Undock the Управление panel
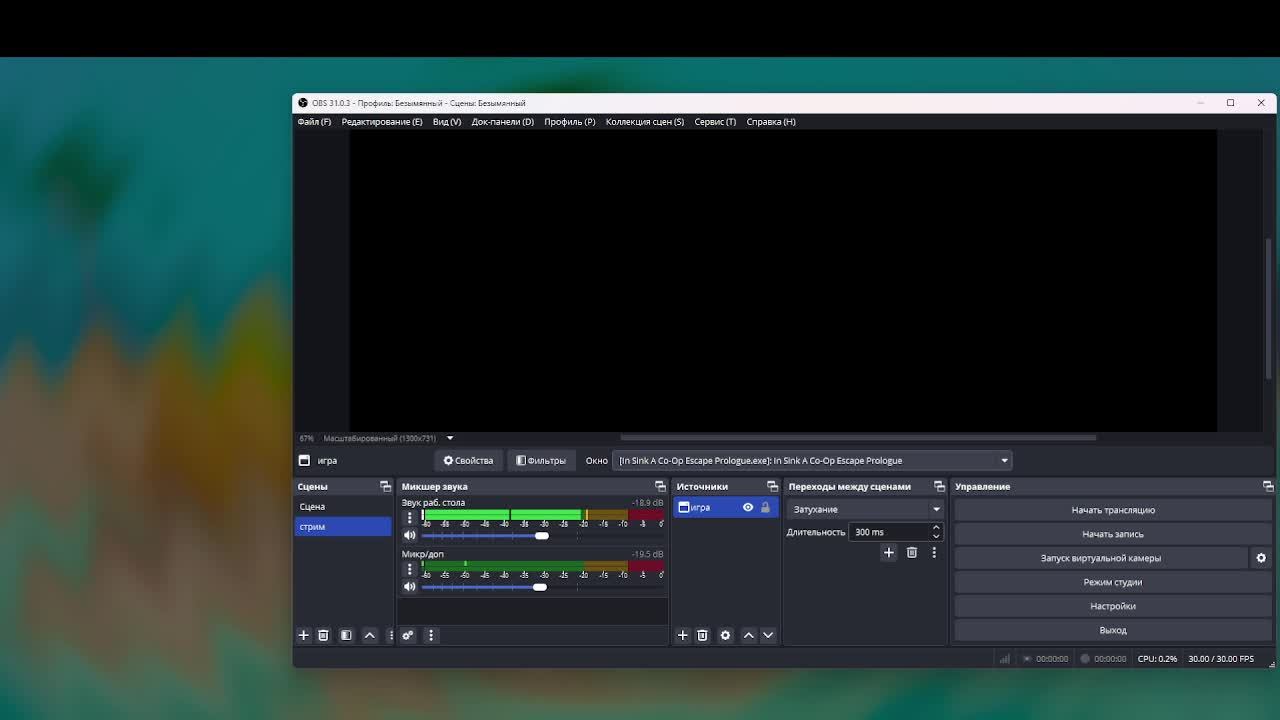 (x=1268, y=486)
